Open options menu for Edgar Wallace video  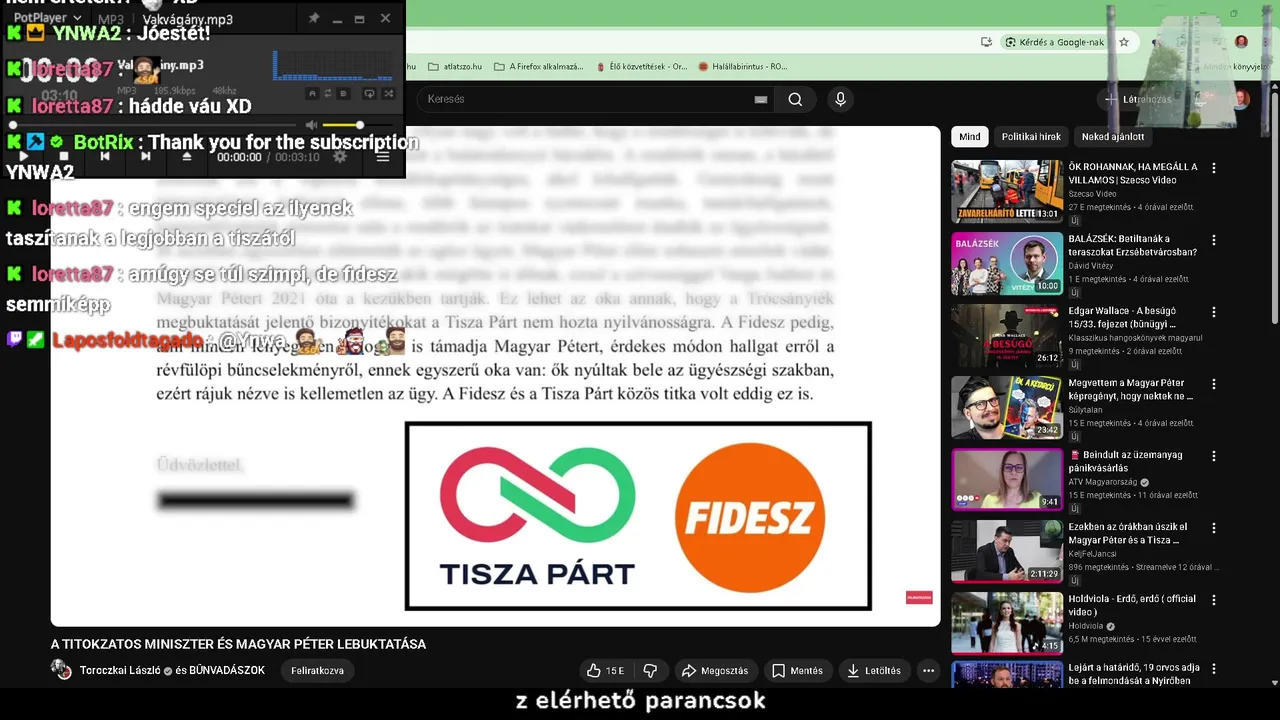[x=1214, y=313]
